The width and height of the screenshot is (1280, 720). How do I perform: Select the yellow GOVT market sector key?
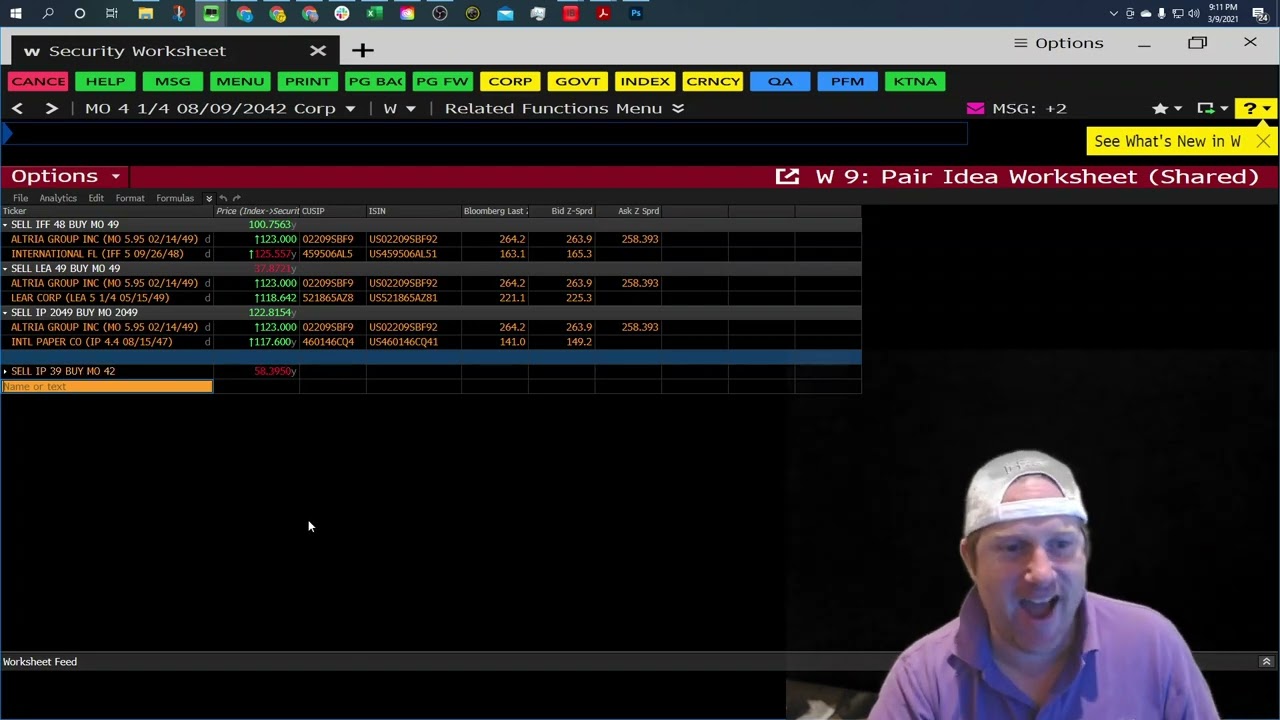(x=577, y=81)
